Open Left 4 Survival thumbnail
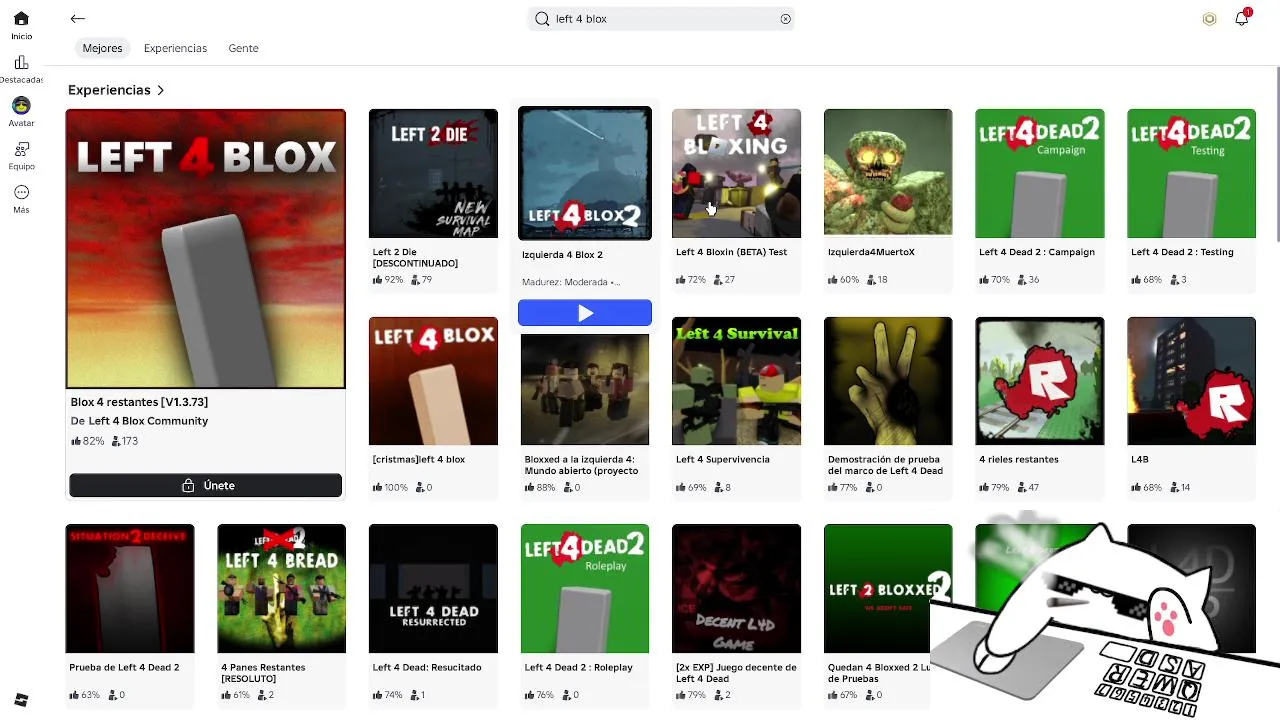 736,381
